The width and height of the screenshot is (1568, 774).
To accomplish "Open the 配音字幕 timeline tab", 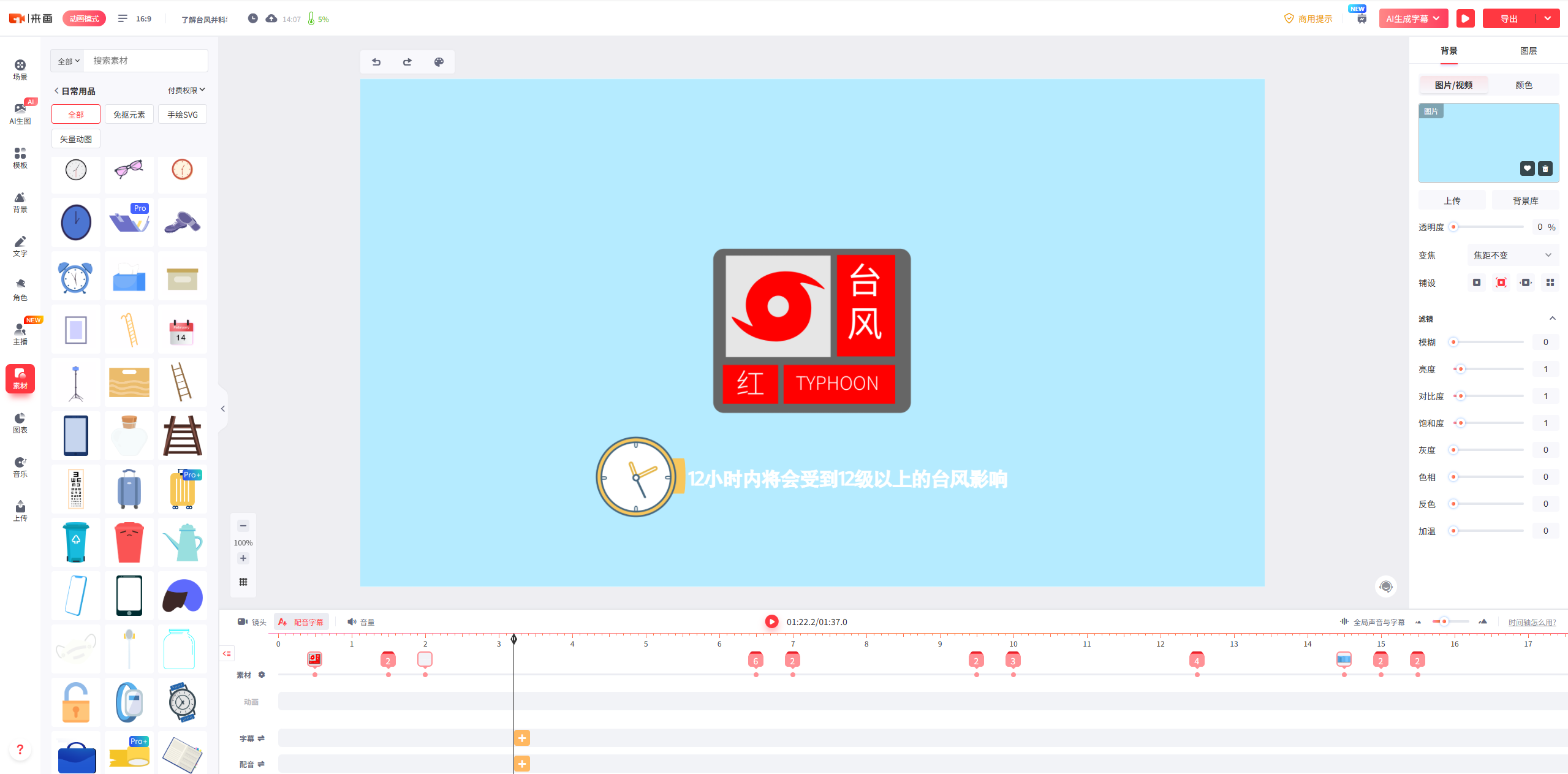I will click(x=301, y=622).
